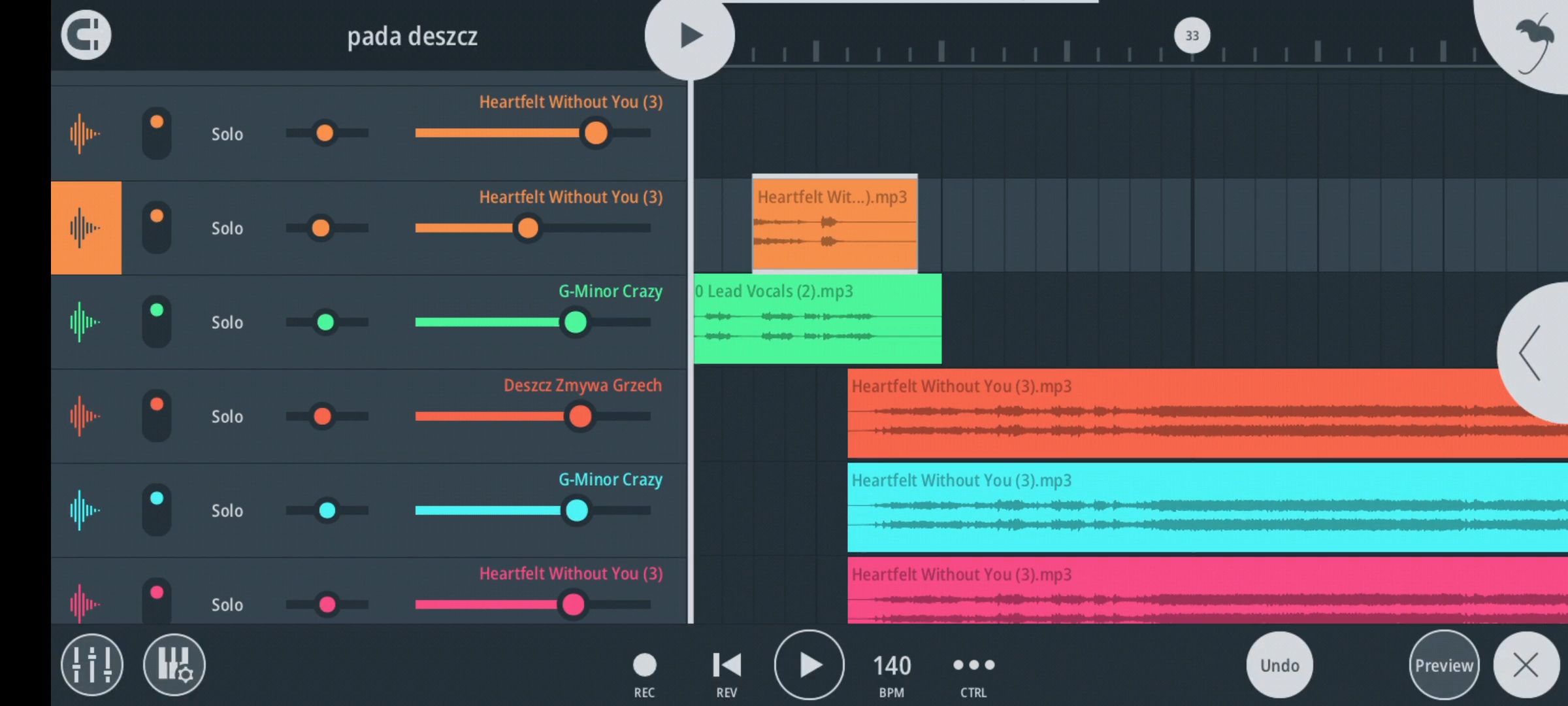Screen dimensions: 1568x706
Task: Select the orange Heartfelt Wit...).mp3 clip
Action: [x=835, y=224]
